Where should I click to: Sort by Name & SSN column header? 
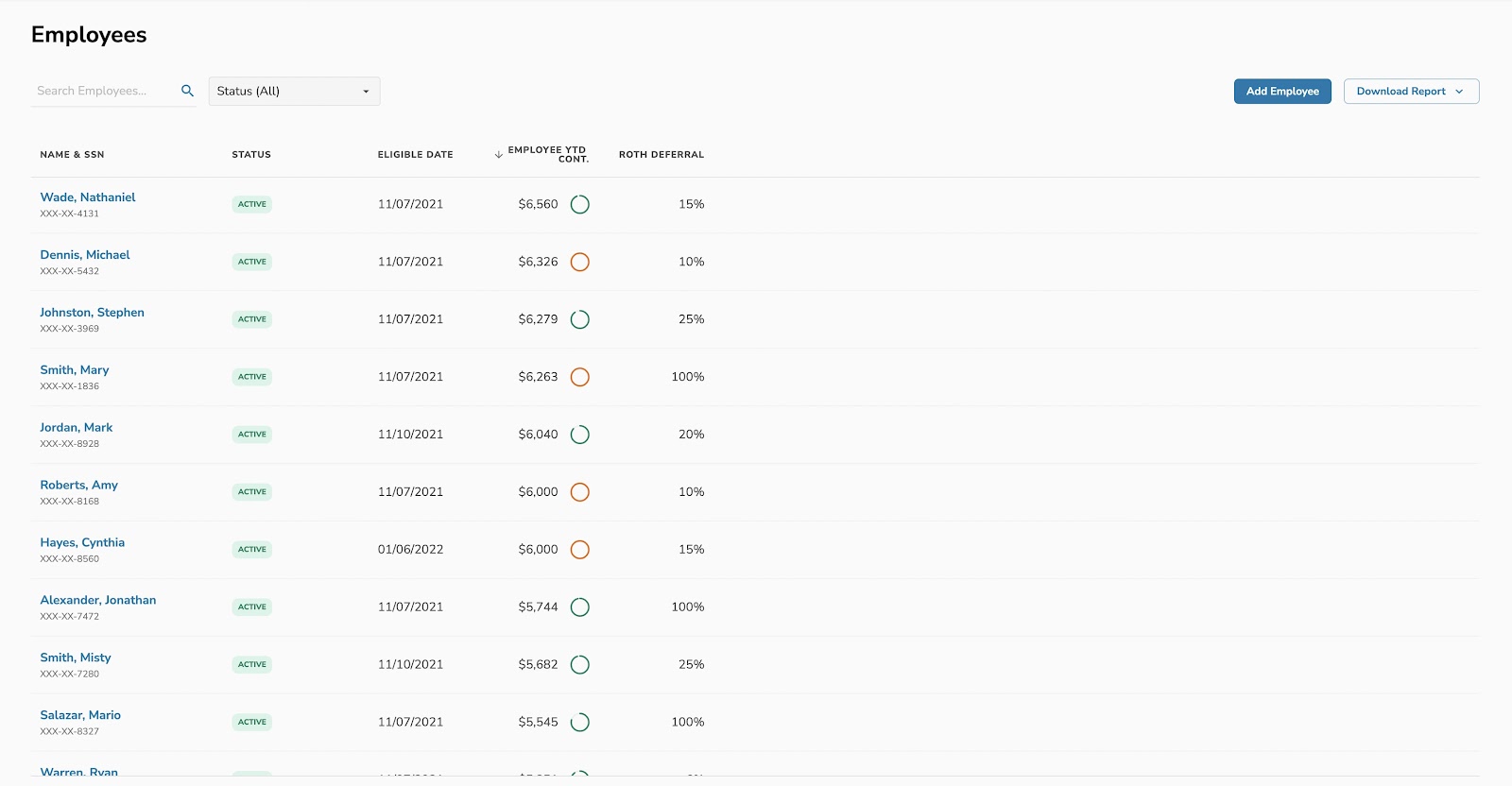[x=72, y=155]
